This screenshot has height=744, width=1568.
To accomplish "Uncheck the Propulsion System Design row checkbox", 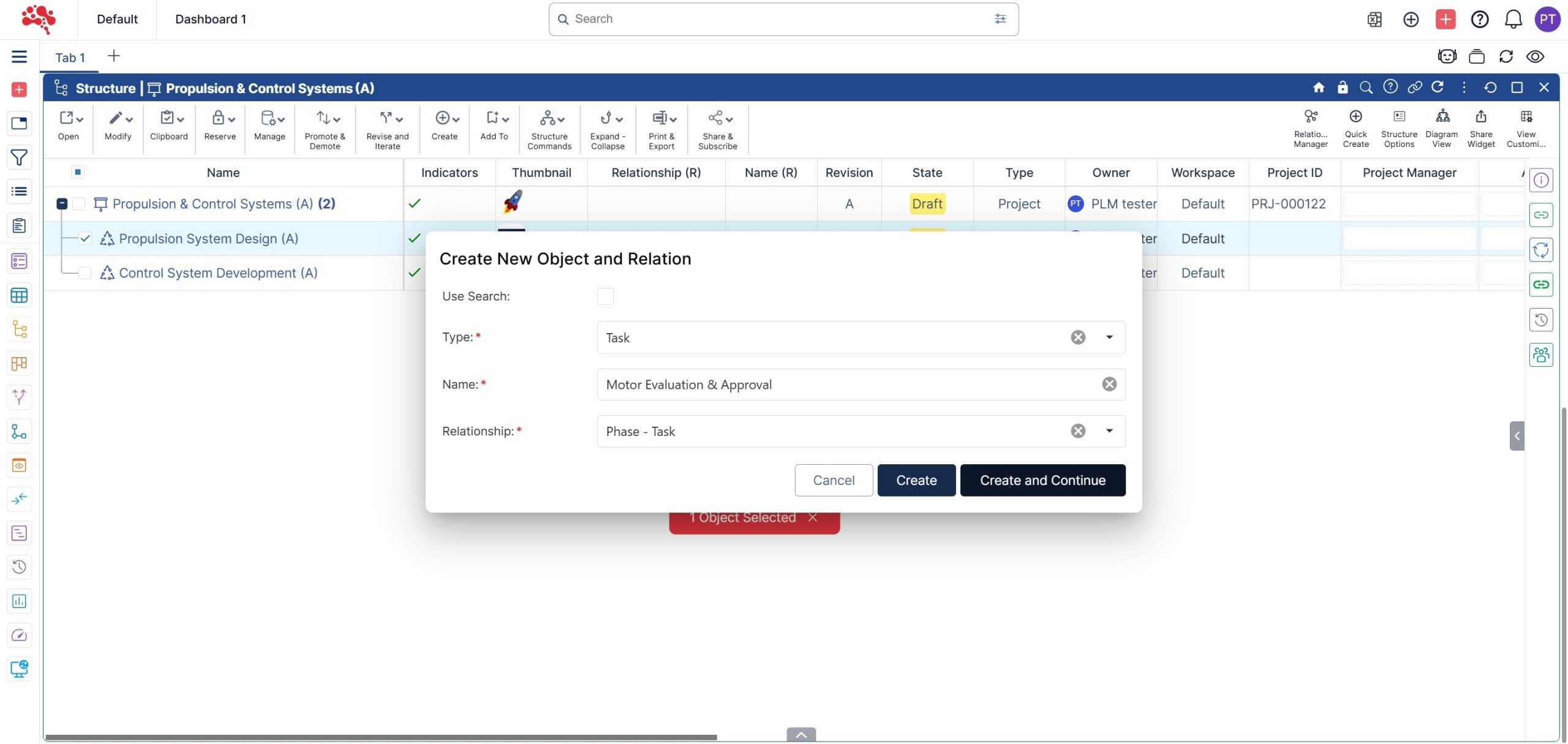I will [85, 239].
